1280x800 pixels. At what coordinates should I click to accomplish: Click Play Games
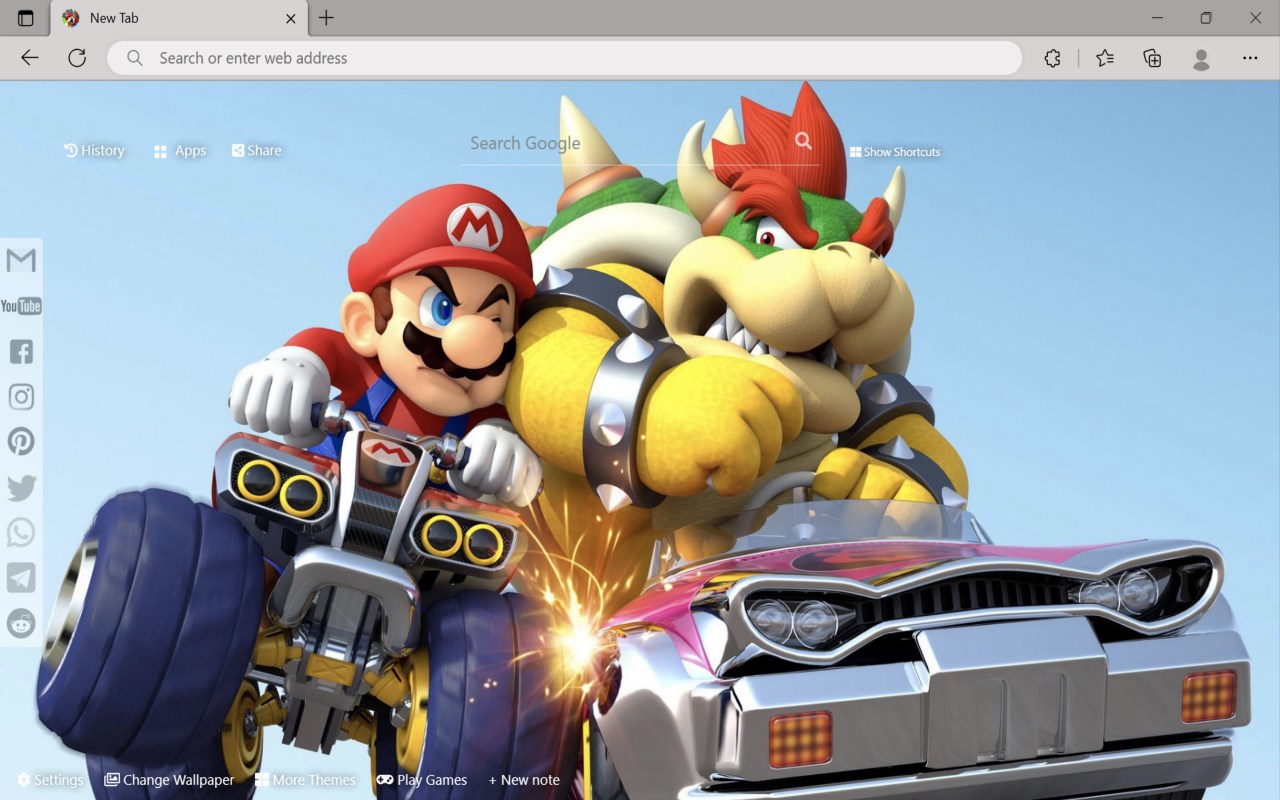(x=422, y=780)
